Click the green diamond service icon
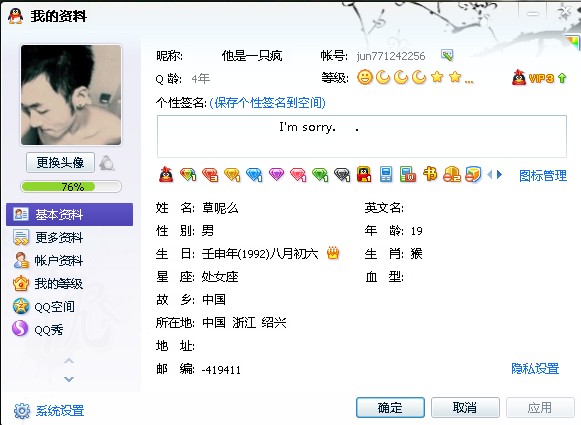Viewport: 581px width, 425px height. 320,175
